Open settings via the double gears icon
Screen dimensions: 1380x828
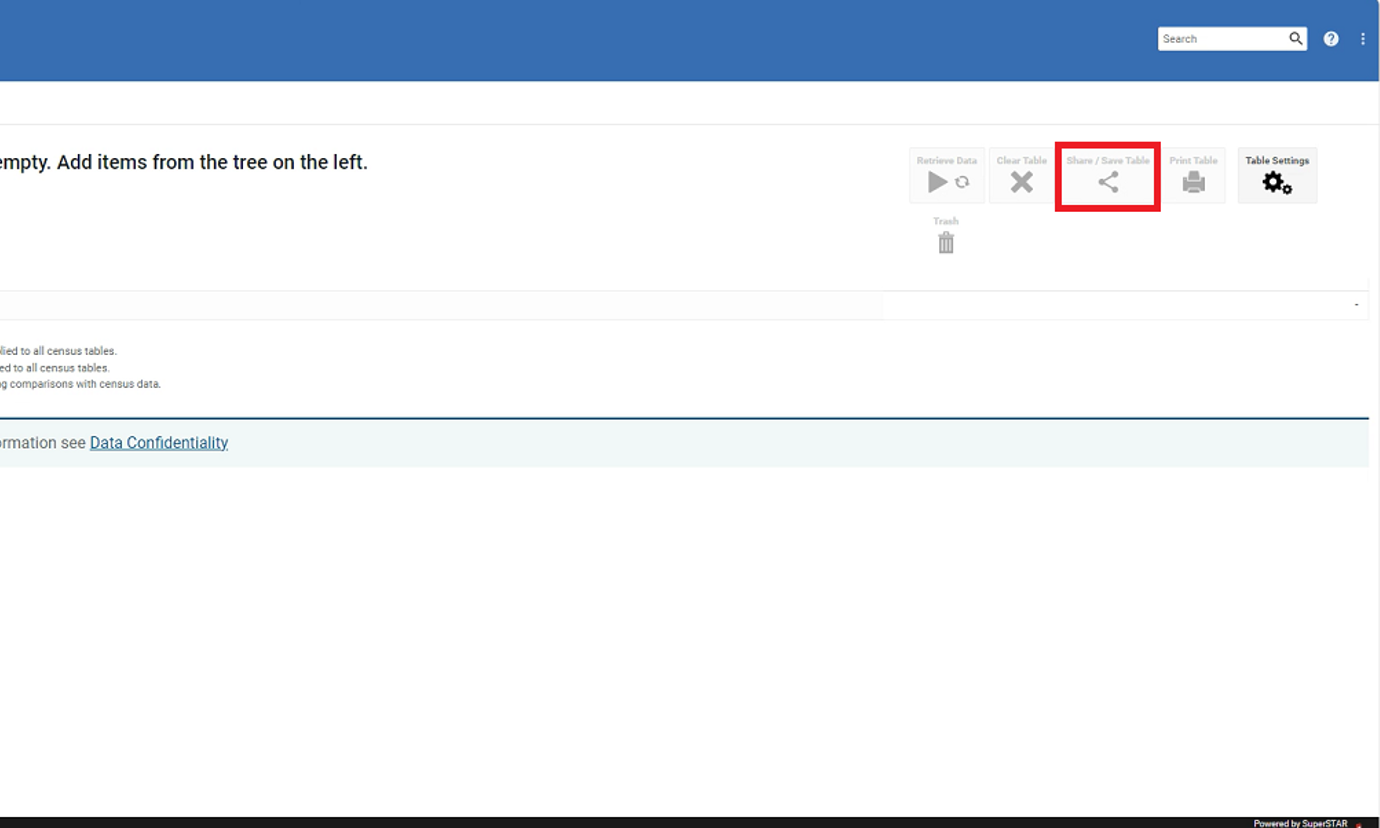pos(1277,183)
